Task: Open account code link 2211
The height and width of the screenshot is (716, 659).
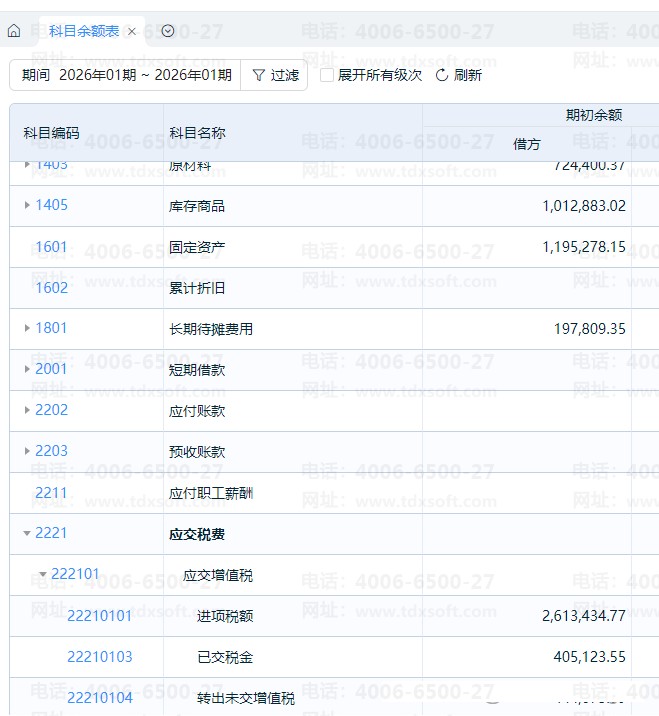Action: 51,492
